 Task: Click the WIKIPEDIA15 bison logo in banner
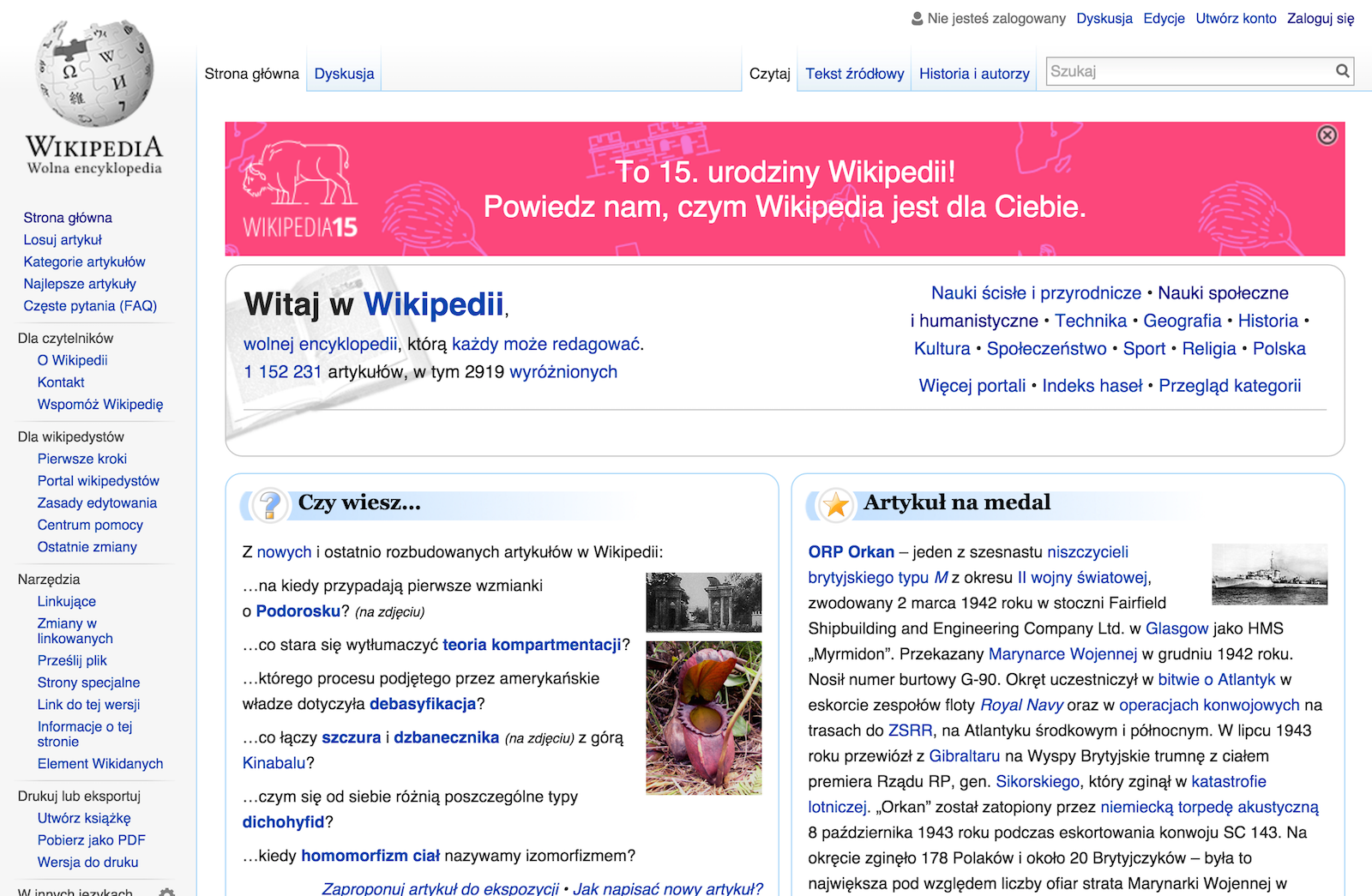300,189
